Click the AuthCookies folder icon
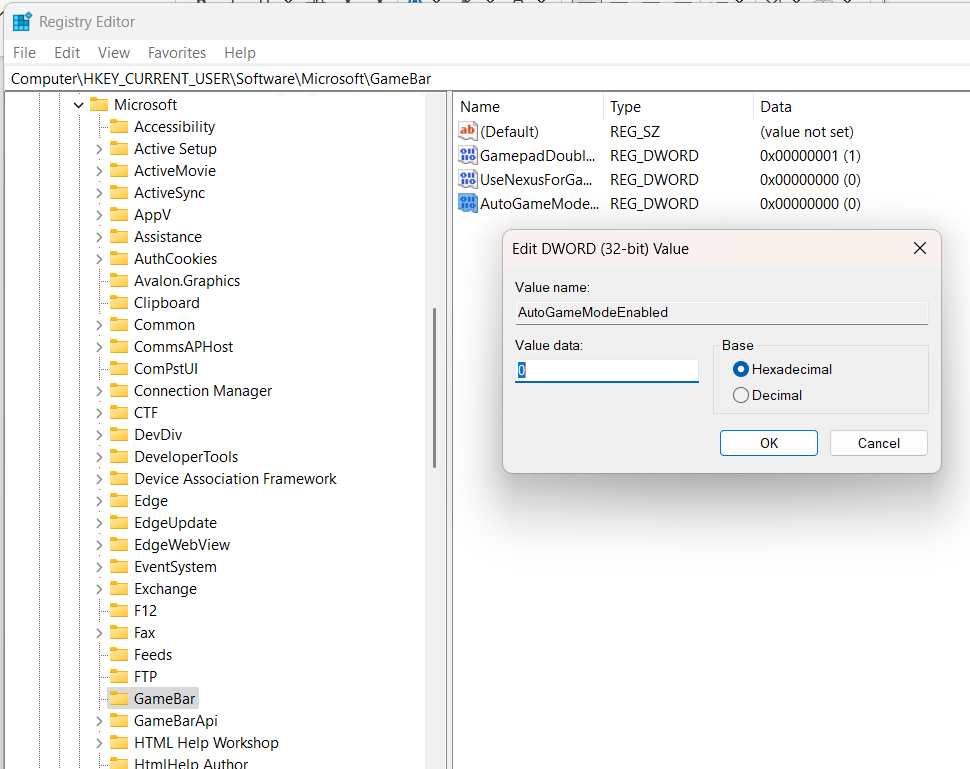 coord(119,259)
